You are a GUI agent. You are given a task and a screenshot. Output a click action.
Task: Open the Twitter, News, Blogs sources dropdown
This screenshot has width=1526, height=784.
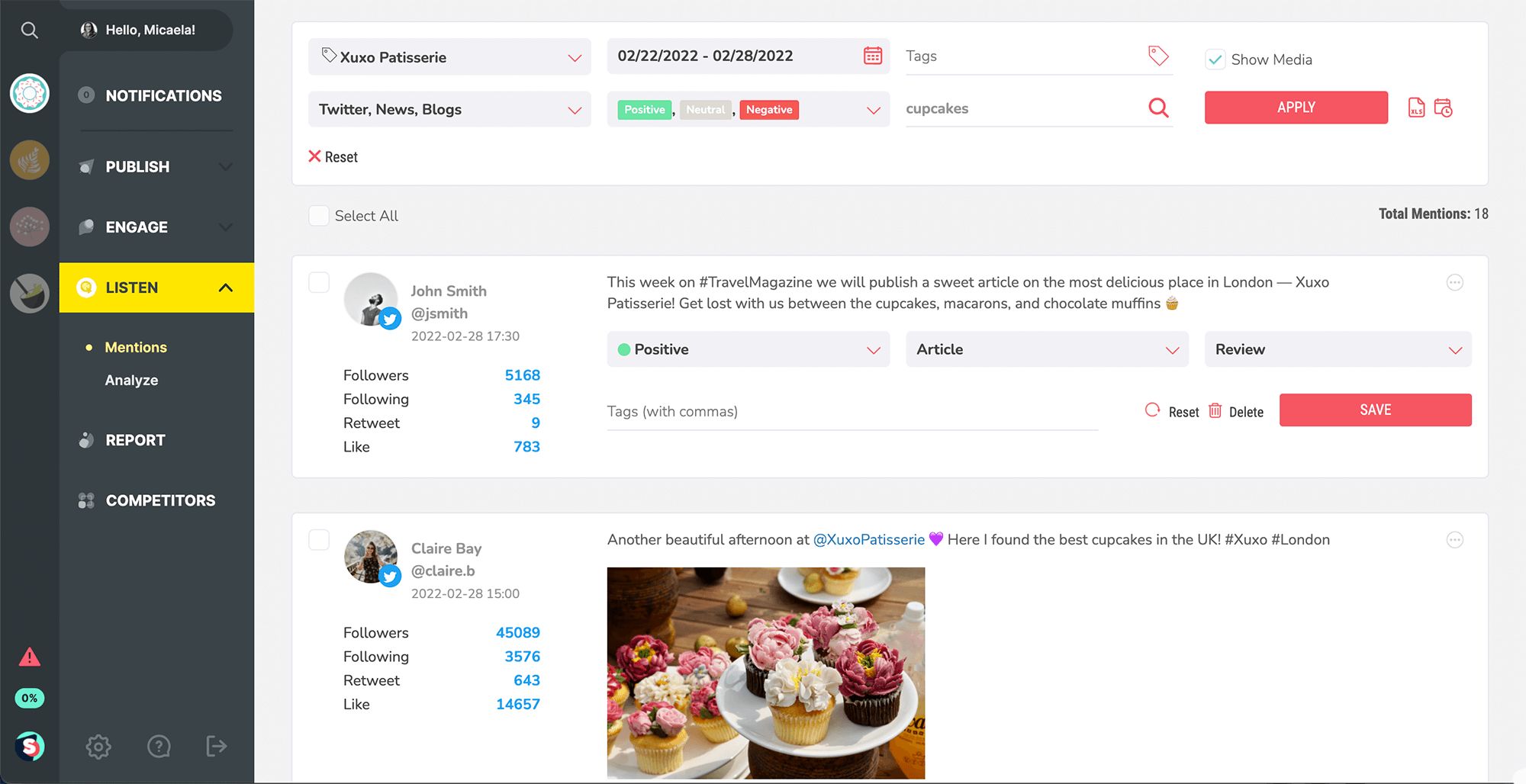click(x=449, y=109)
